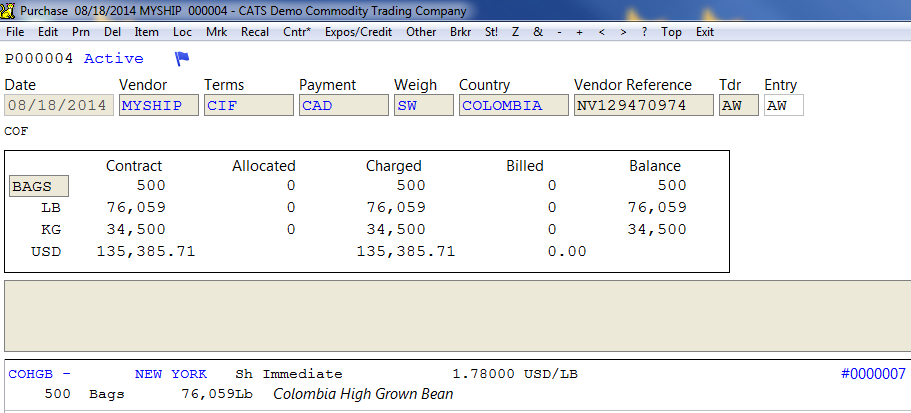
Task: Choose the Del menu item
Action: point(112,32)
